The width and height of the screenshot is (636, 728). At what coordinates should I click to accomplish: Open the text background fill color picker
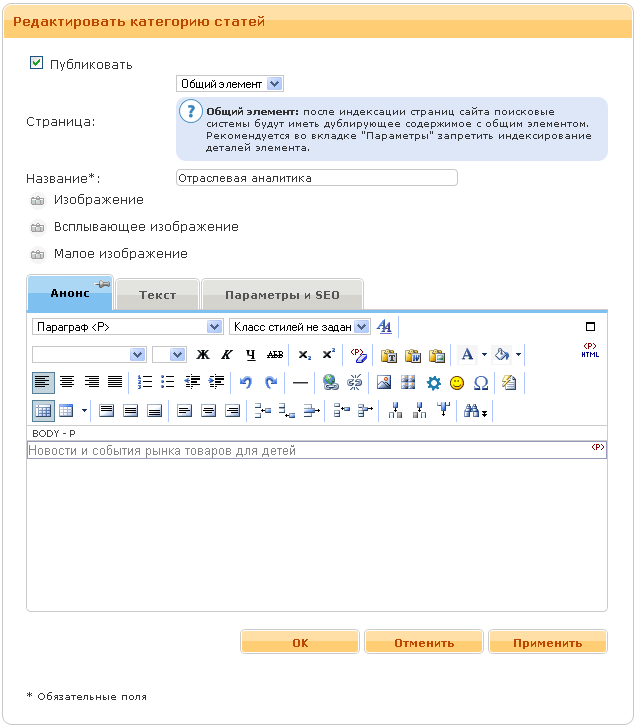pos(503,355)
